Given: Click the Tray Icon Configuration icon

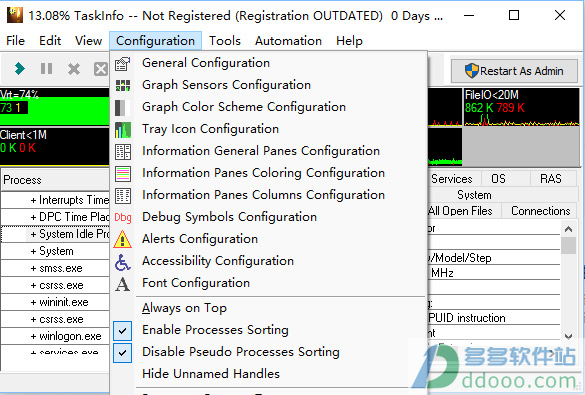Looking at the screenshot, I should (123, 130).
